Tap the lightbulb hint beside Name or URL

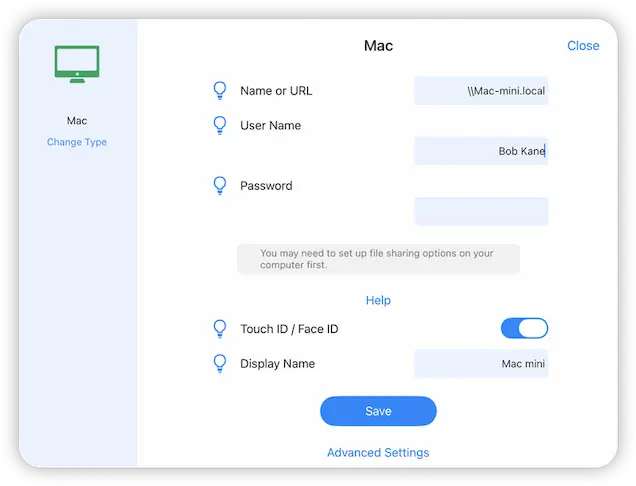(220, 91)
